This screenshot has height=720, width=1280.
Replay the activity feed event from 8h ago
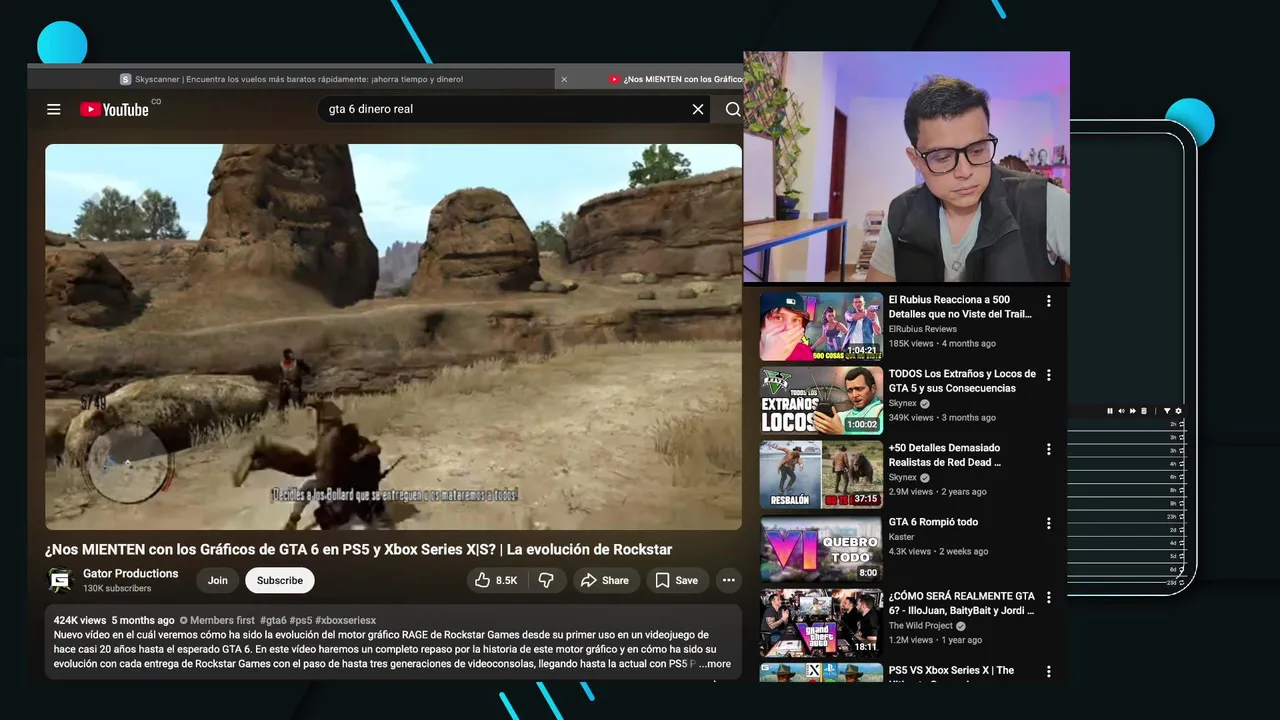(x=1182, y=490)
